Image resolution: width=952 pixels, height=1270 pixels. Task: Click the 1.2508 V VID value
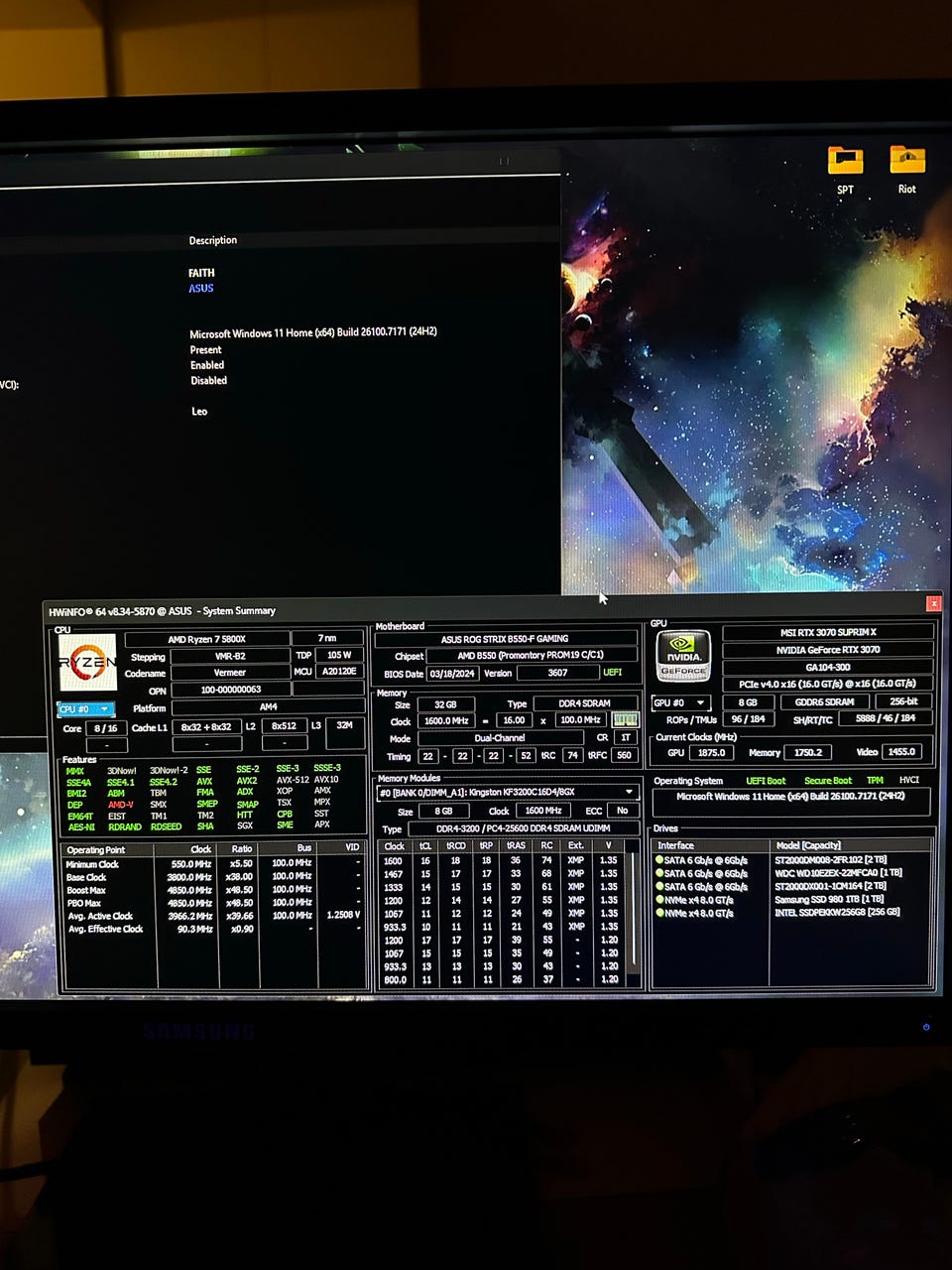(341, 915)
